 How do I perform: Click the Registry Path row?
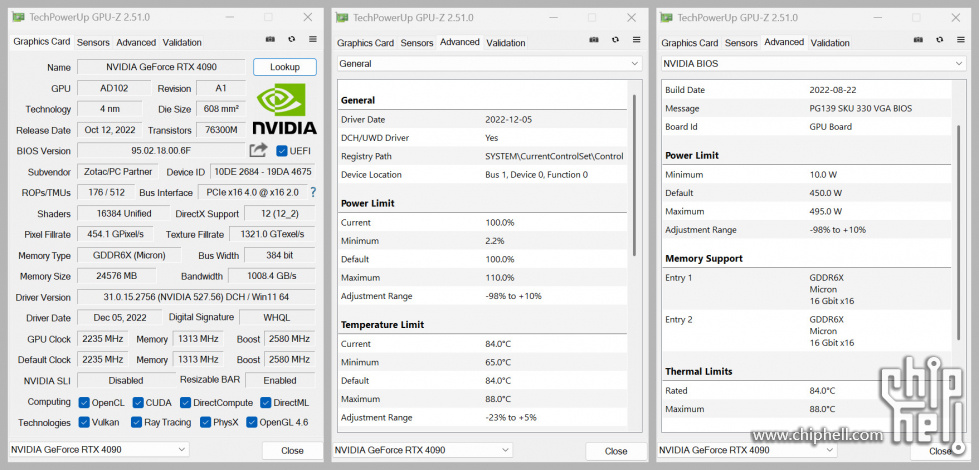(483, 156)
